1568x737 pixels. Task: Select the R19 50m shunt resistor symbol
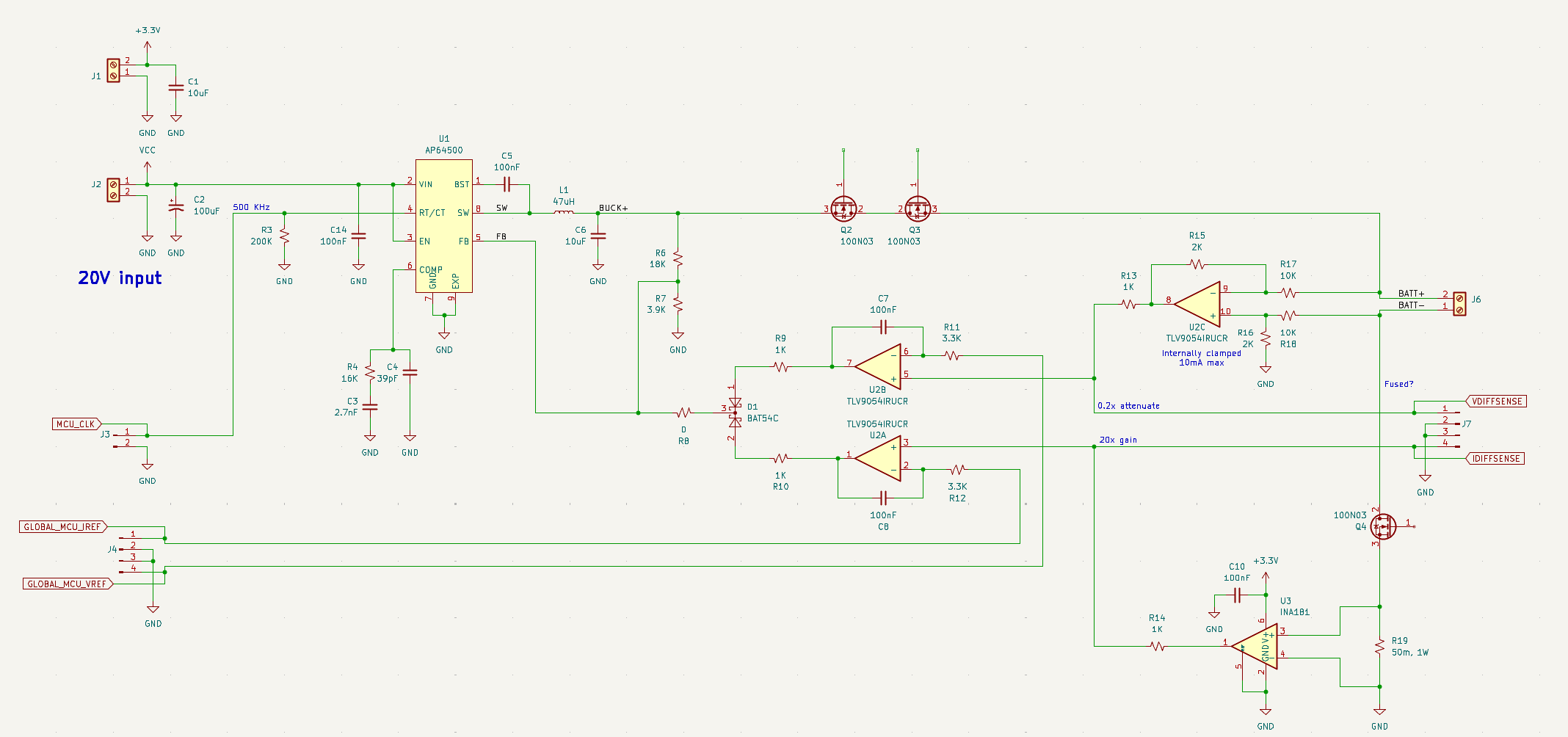coord(1379,647)
